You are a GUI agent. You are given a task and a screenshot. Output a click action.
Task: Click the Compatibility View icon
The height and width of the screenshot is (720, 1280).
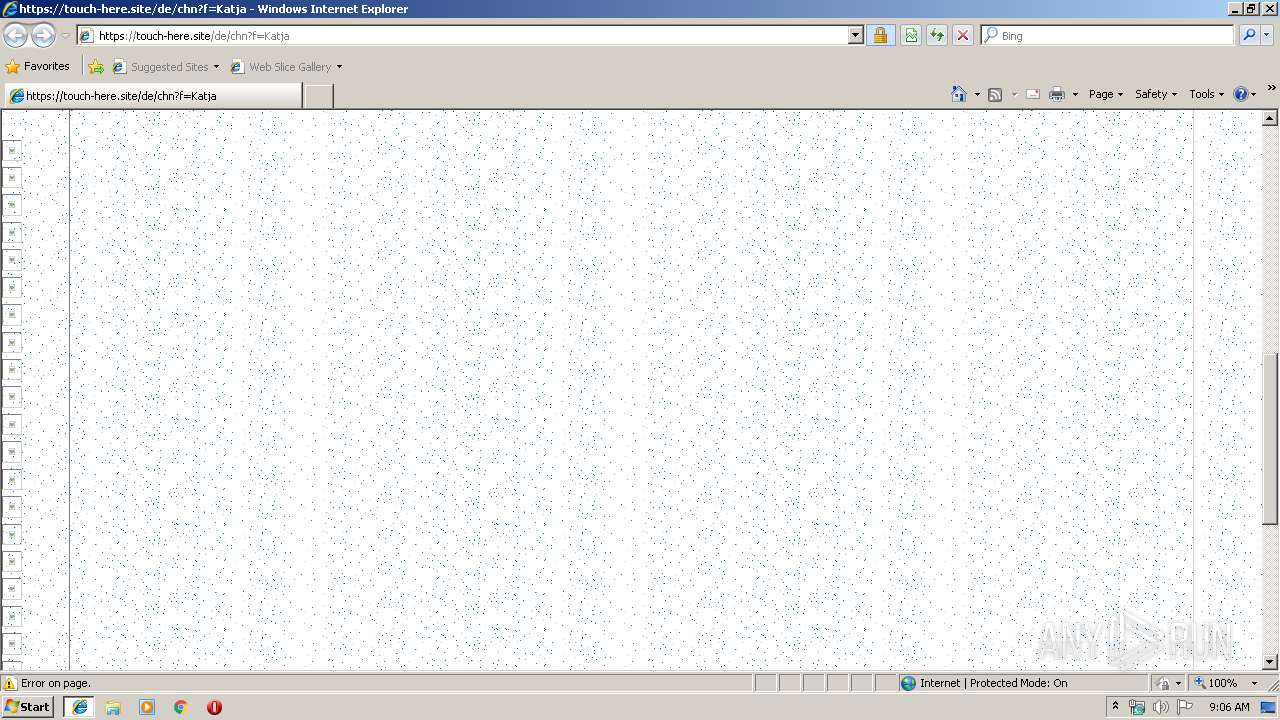pyautogui.click(x=911, y=35)
